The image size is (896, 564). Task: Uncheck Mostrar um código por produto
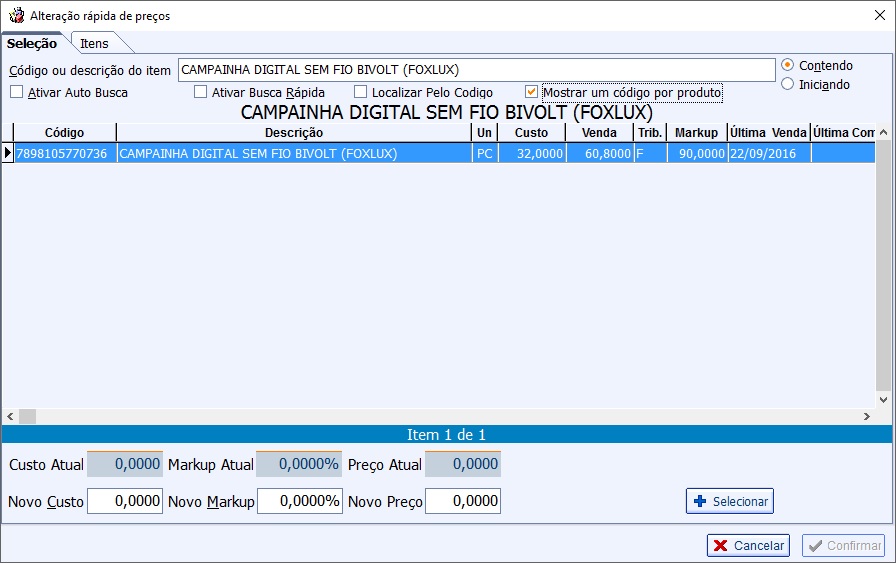pos(531,92)
